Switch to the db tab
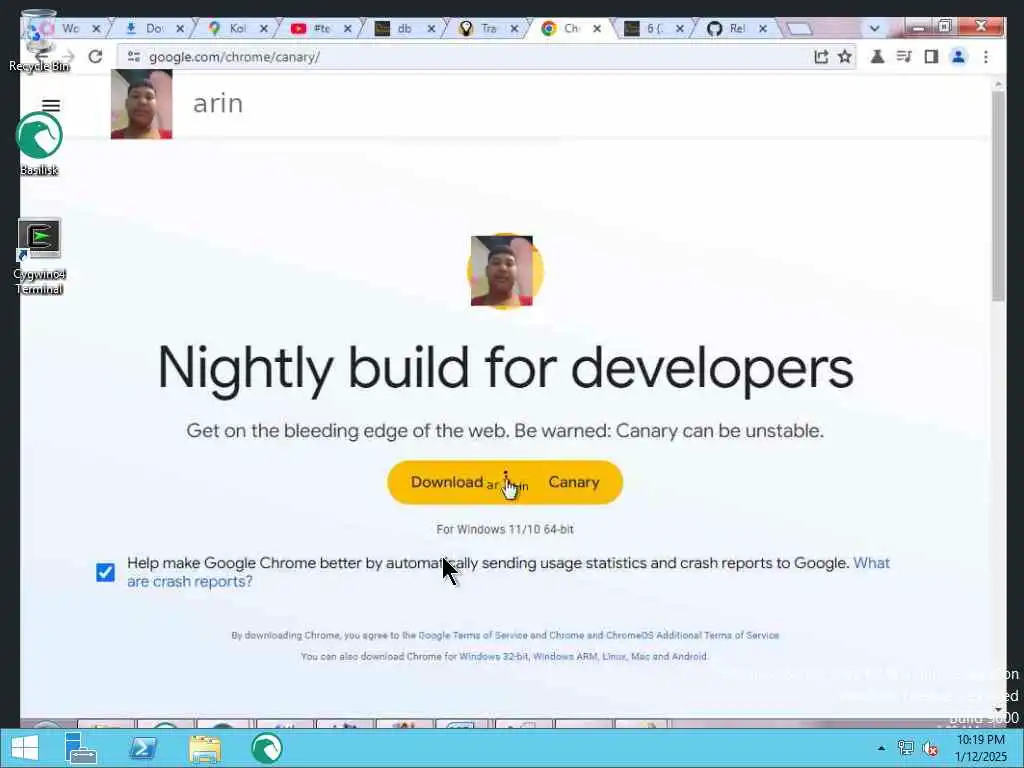This screenshot has height=768, width=1024. (x=404, y=28)
